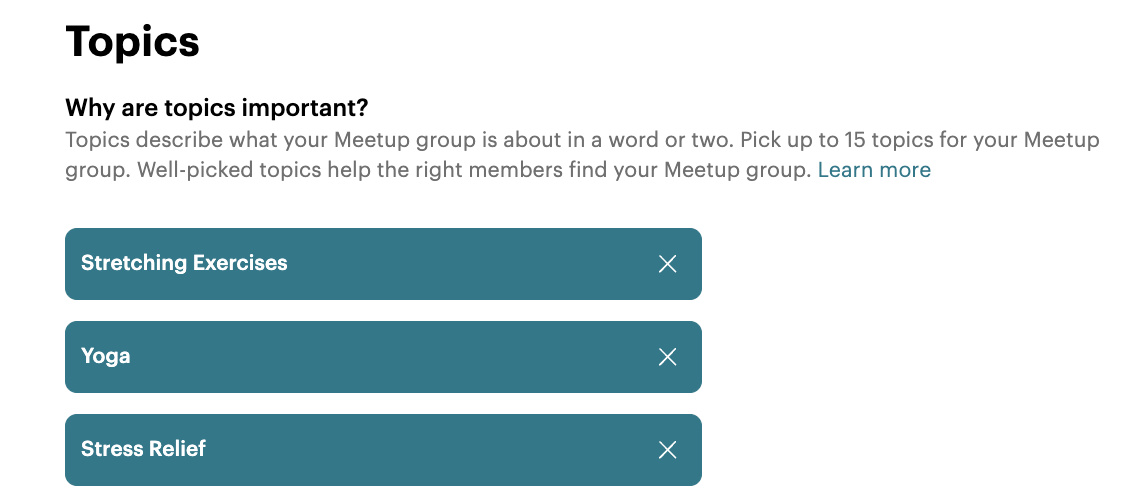Remove the Yoga topic with X icon

(x=668, y=357)
